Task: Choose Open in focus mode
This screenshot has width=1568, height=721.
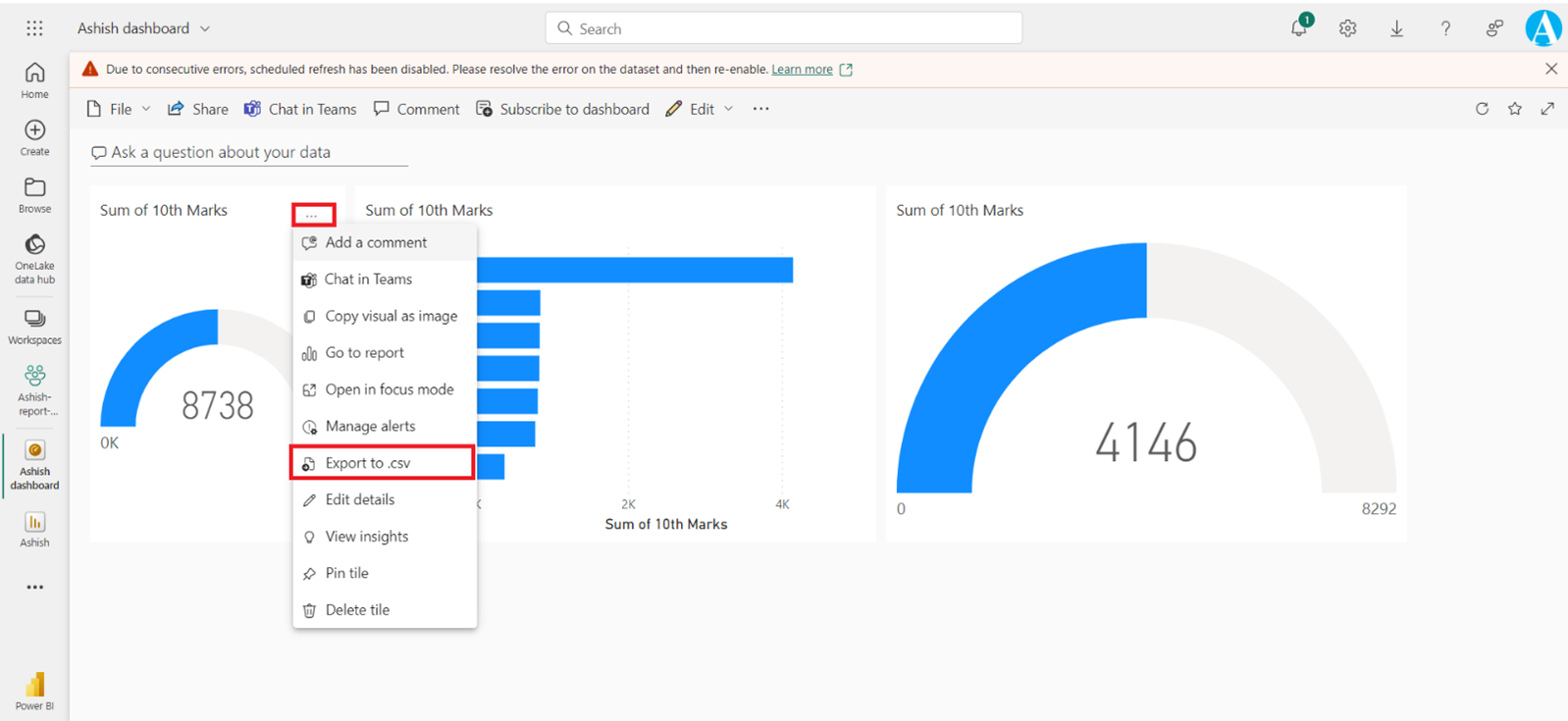Action: tap(389, 389)
